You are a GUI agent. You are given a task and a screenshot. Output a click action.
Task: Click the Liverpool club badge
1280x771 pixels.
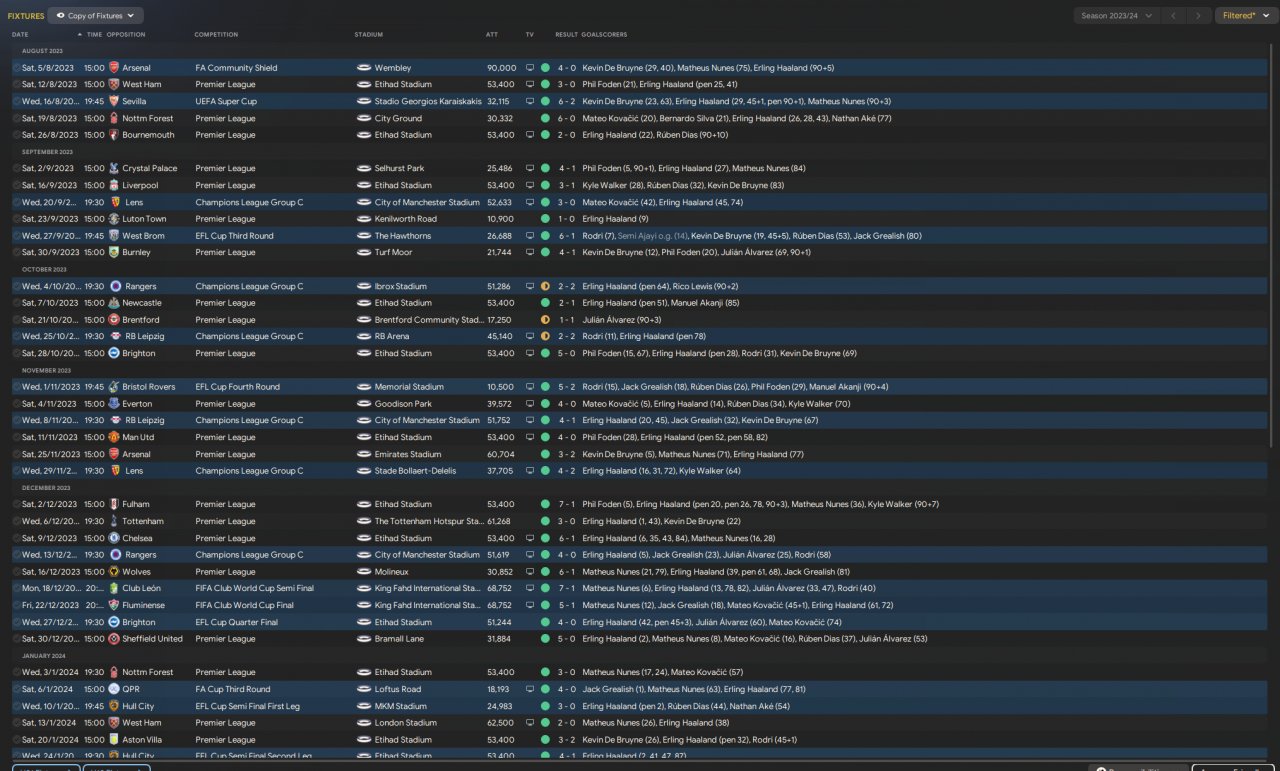[x=114, y=185]
